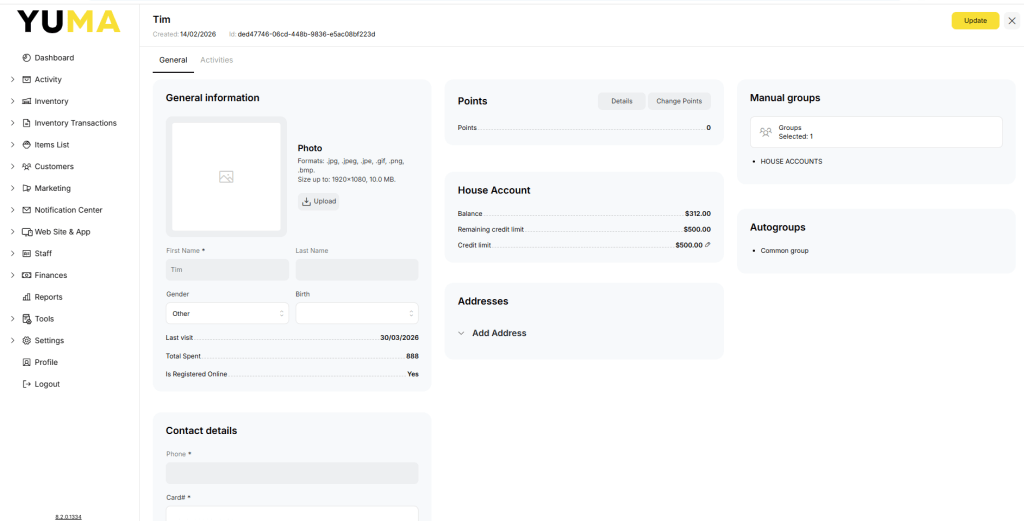The width and height of the screenshot is (1024, 521).
Task: Expand the Add Address section
Action: coord(492,333)
